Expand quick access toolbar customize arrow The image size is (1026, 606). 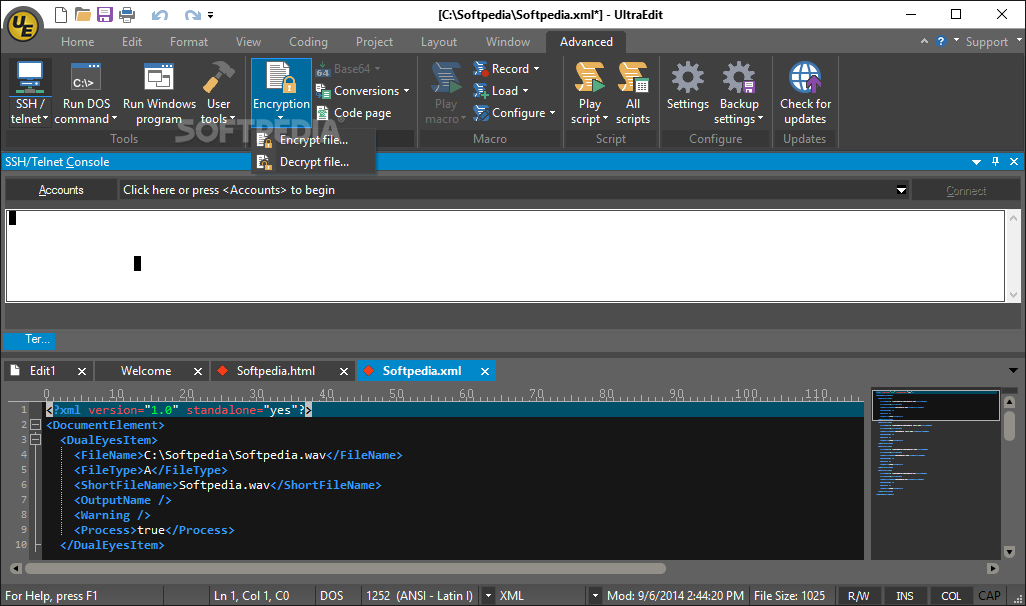click(210, 14)
